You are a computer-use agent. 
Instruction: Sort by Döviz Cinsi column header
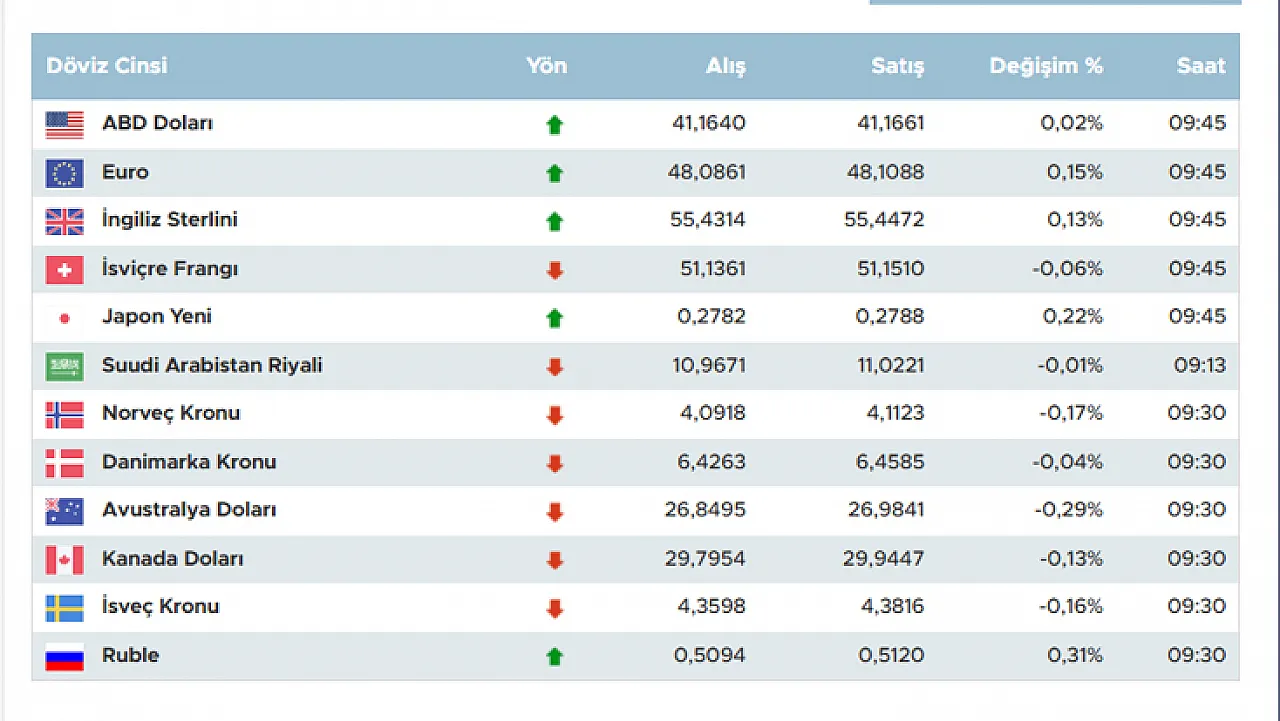107,66
